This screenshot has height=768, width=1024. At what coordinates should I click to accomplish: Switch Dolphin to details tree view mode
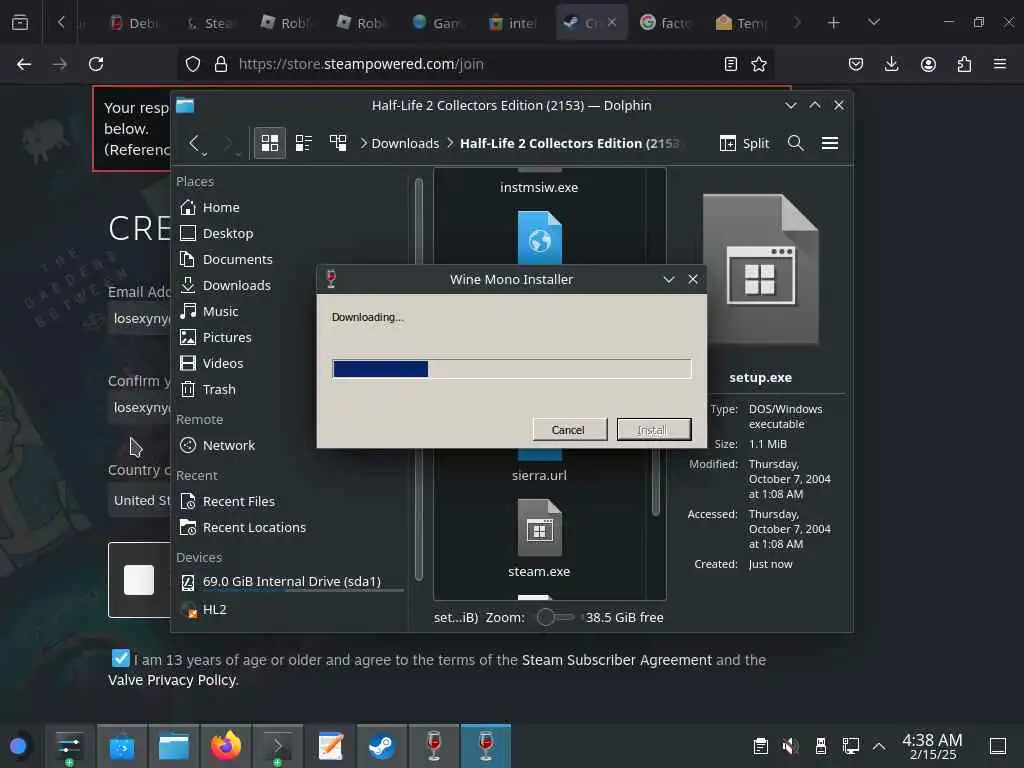[x=338, y=143]
